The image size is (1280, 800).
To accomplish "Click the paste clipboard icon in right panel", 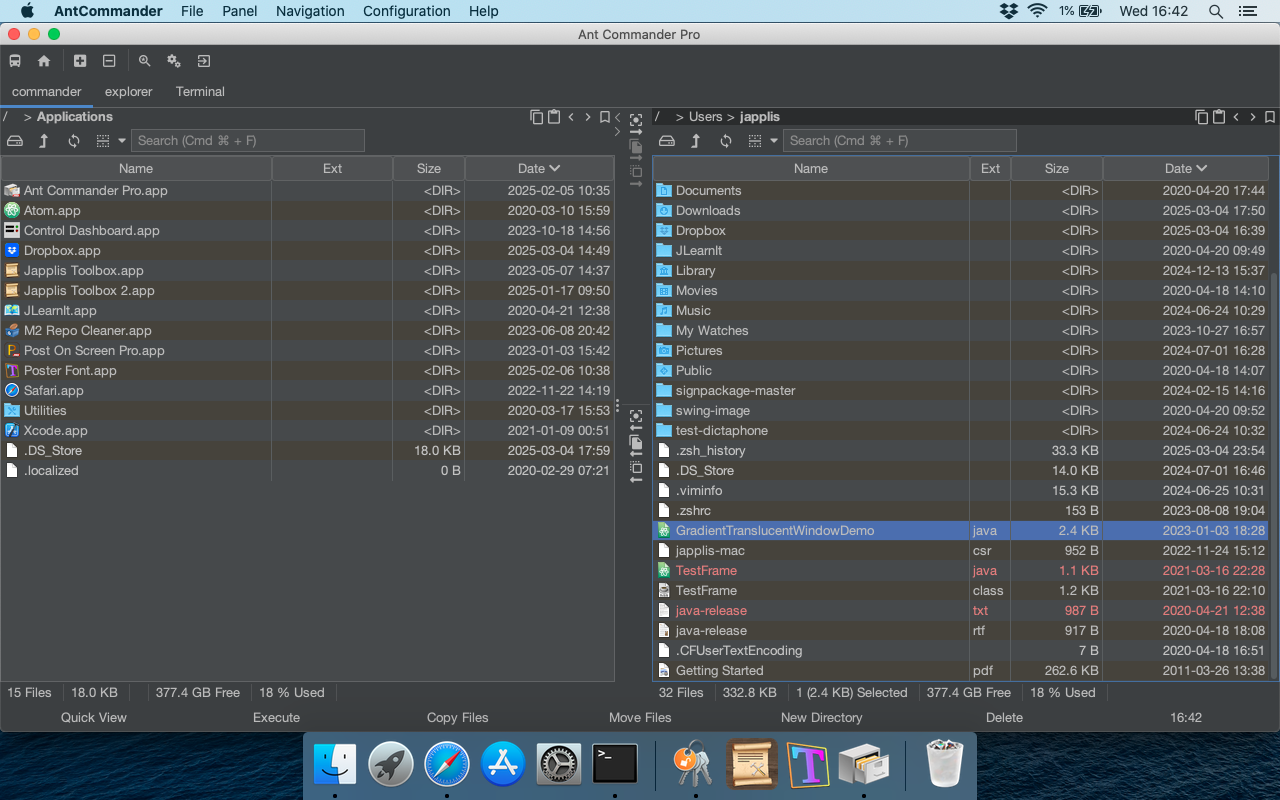I will point(1219,117).
